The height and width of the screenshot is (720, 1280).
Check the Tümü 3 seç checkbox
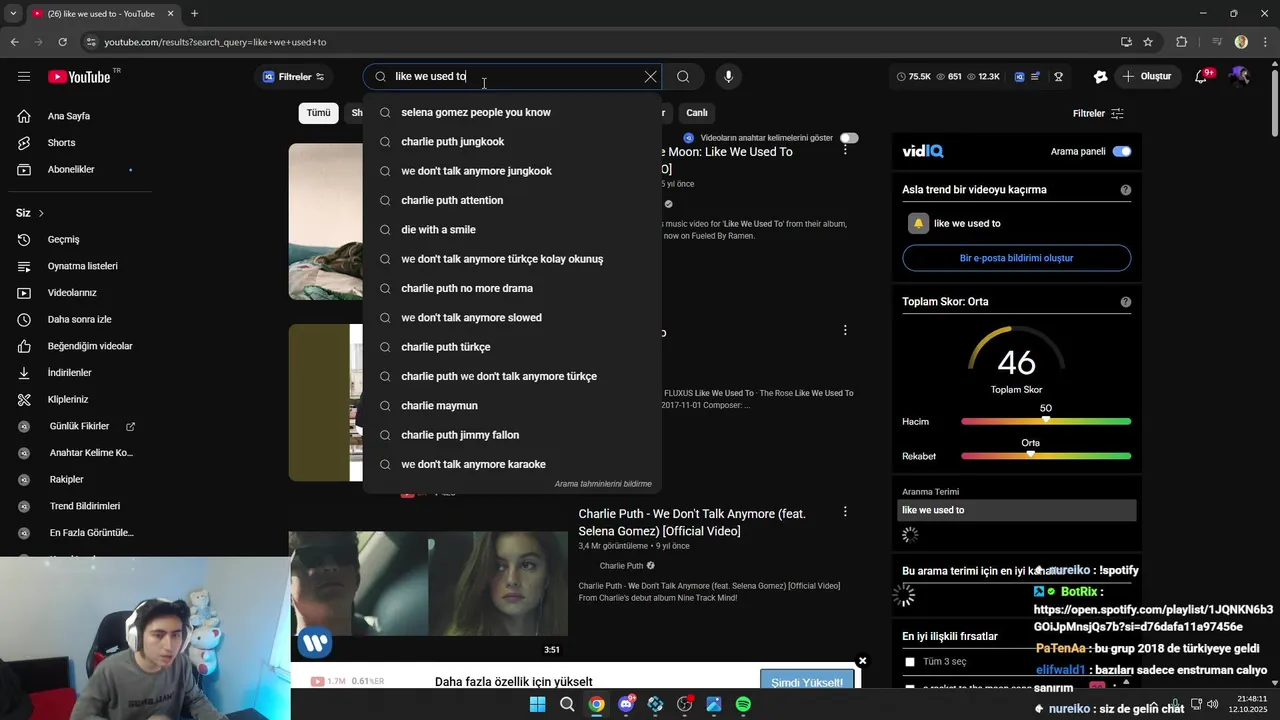(910, 662)
